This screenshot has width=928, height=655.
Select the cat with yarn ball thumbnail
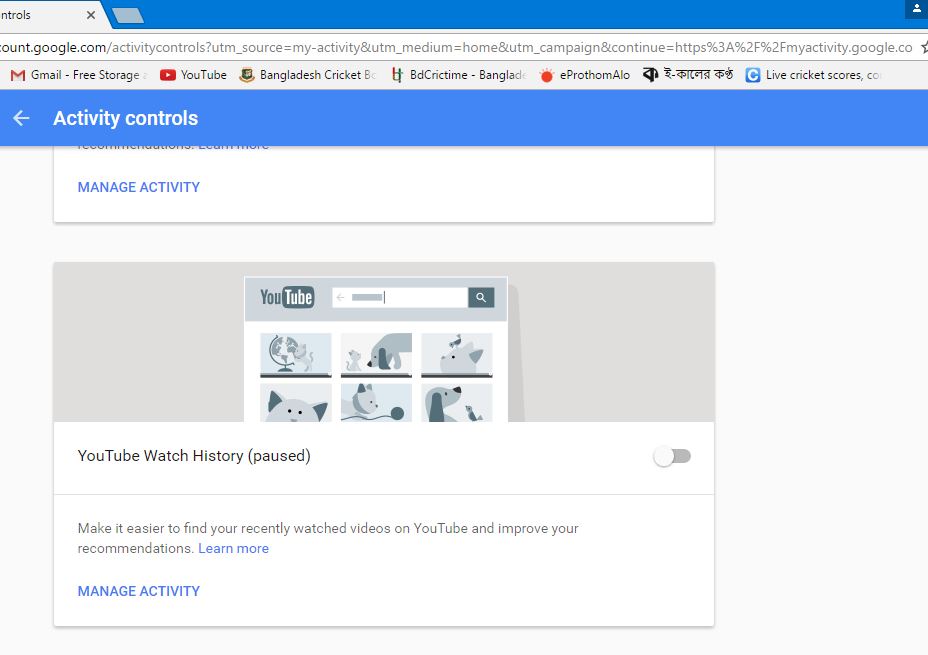coord(376,403)
